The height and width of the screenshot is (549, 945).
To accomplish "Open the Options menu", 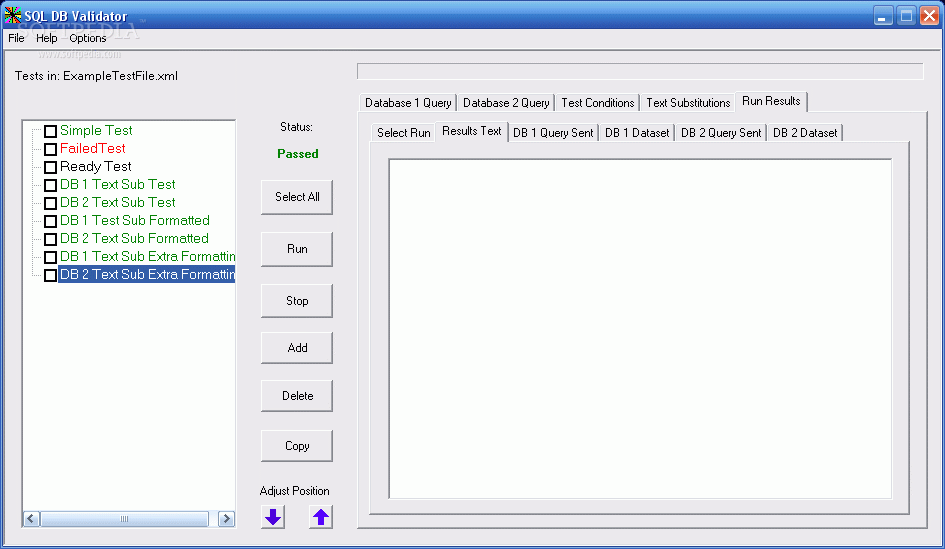I will click(x=87, y=38).
